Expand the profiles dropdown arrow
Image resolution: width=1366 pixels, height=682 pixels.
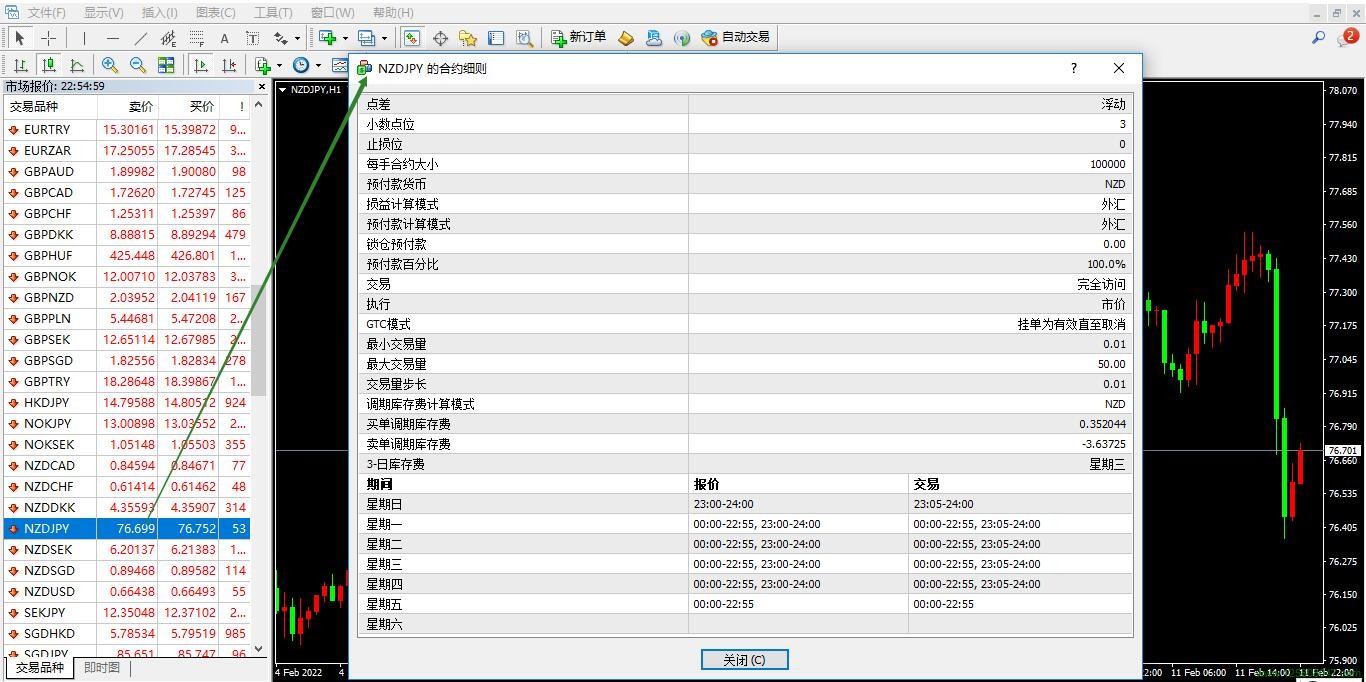[x=384, y=38]
